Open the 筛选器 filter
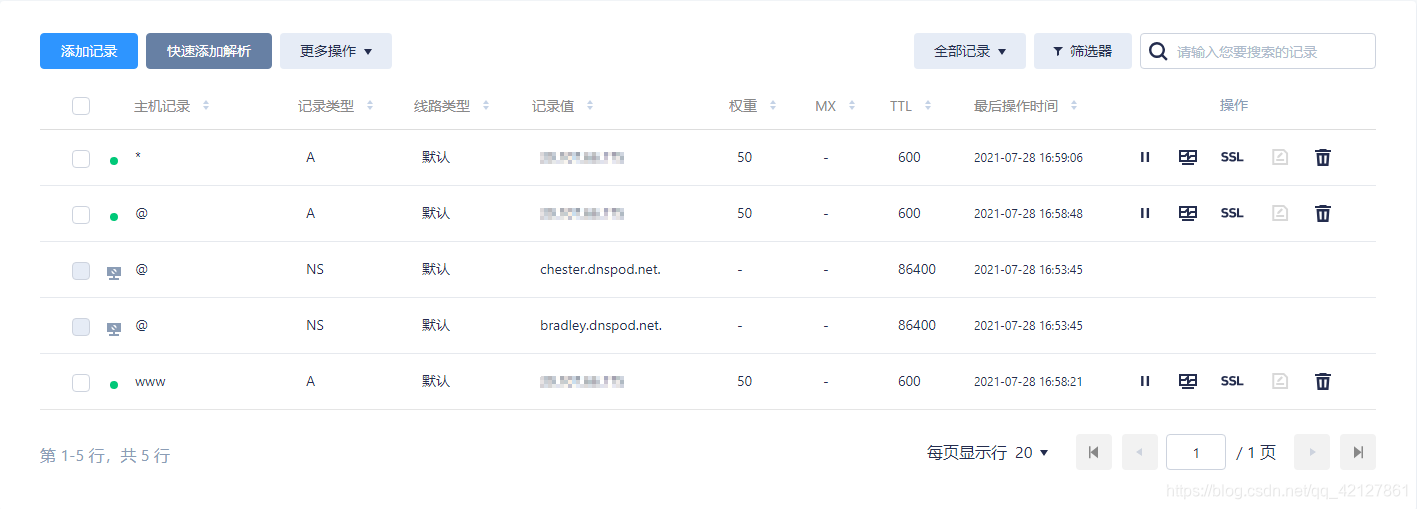Image resolution: width=1417 pixels, height=509 pixels. point(1083,51)
